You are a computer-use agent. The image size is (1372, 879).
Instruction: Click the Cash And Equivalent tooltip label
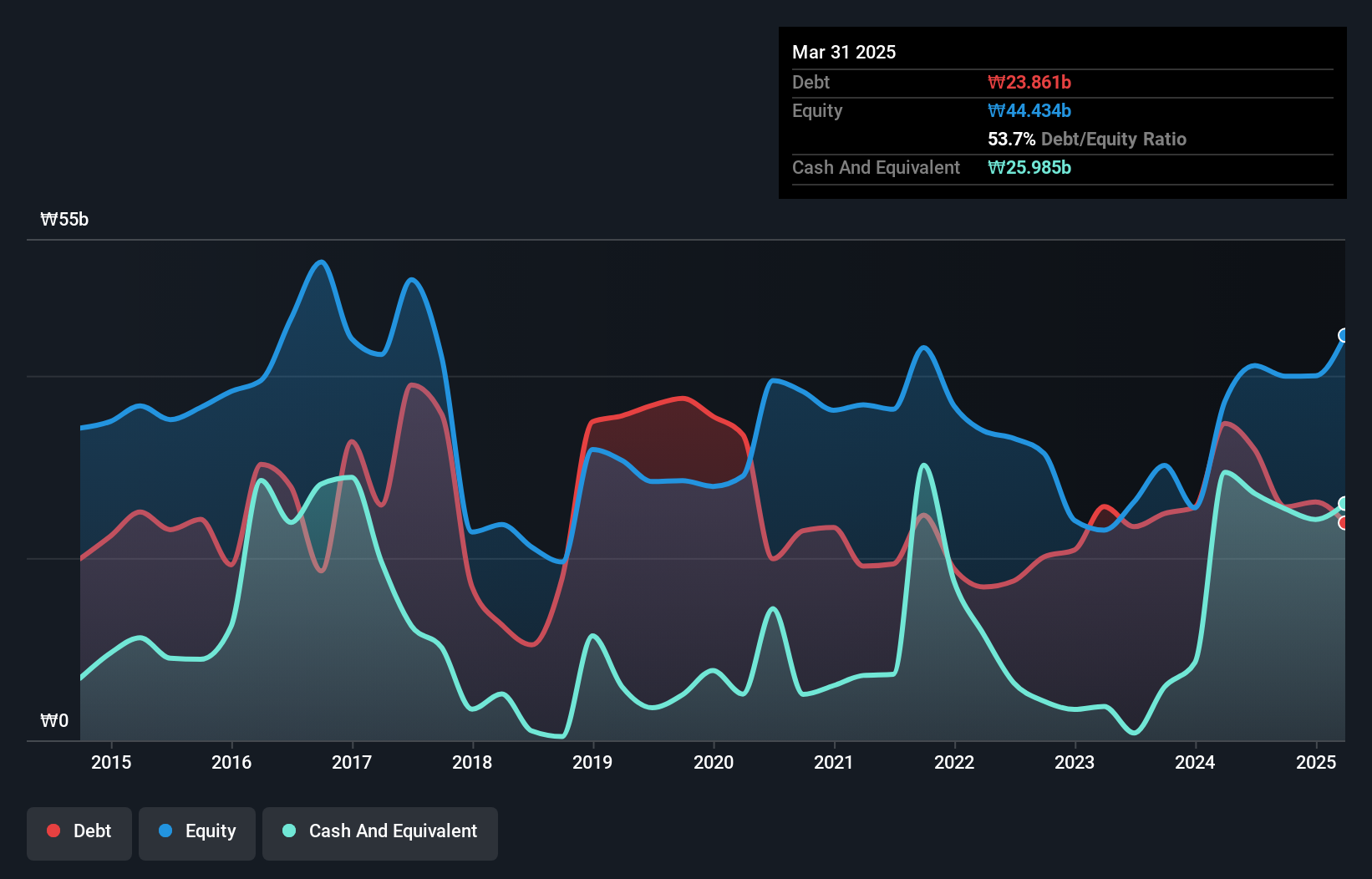pyautogui.click(x=876, y=167)
